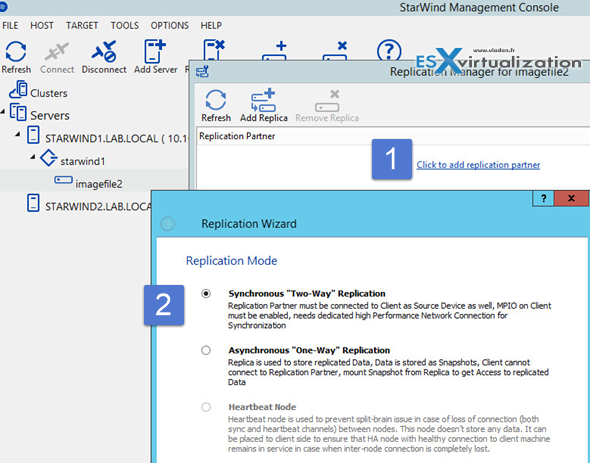The width and height of the screenshot is (590, 463).
Task: Click the Replication Wizard title text
Action: 249,224
